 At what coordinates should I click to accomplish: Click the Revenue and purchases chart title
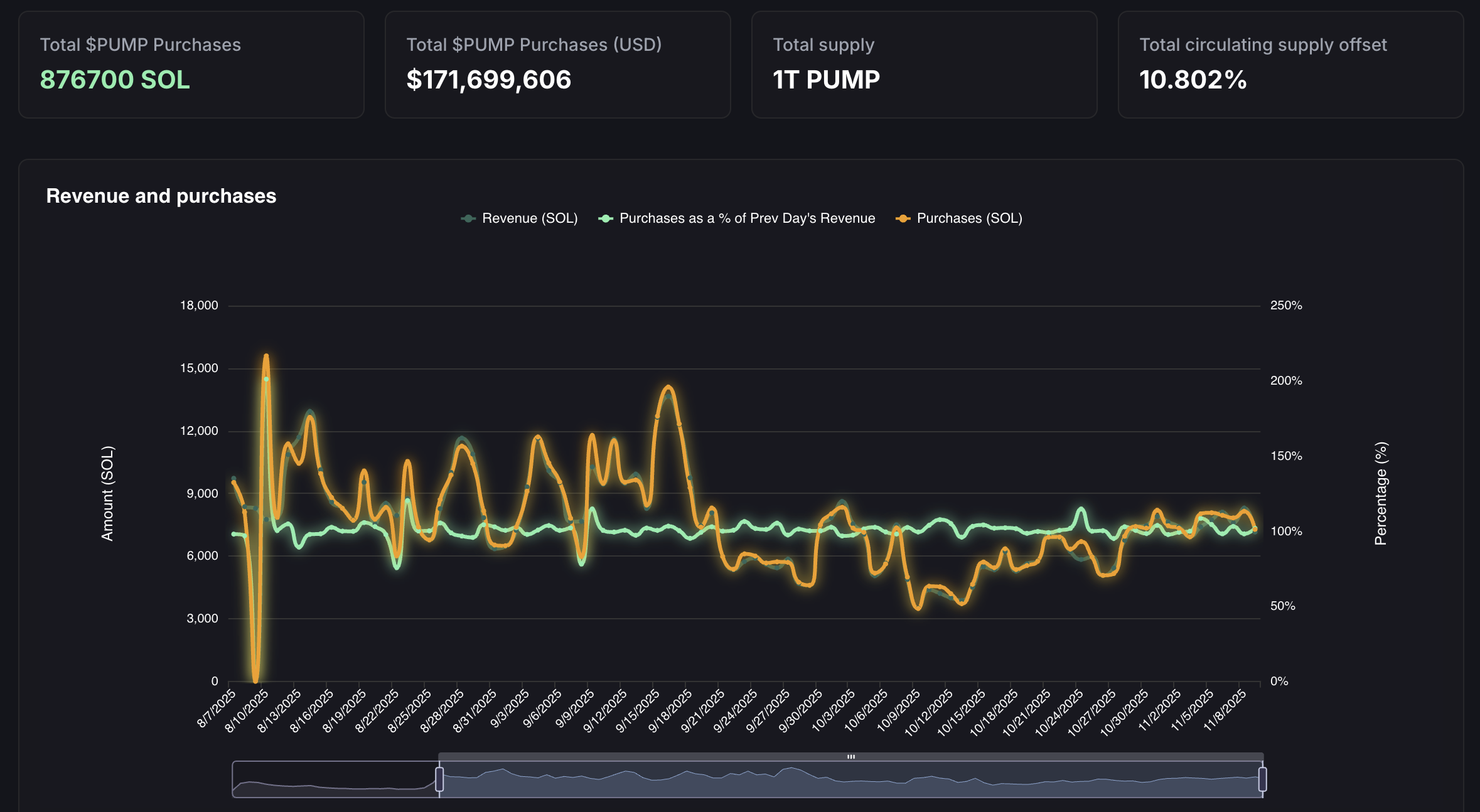tap(161, 196)
